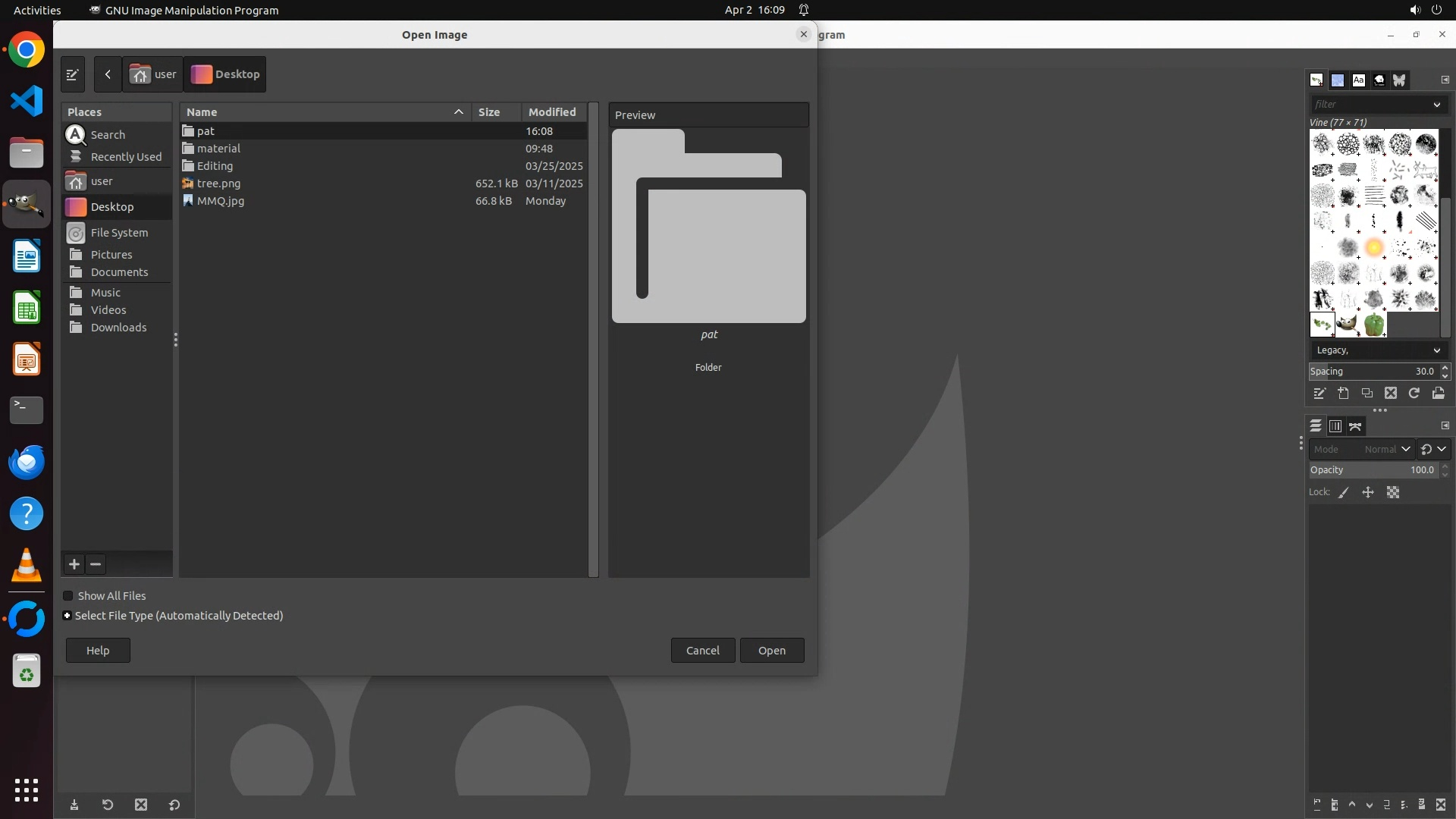The width and height of the screenshot is (1456, 819).
Task: Open the Paths tab icon
Action: pos(1355,426)
